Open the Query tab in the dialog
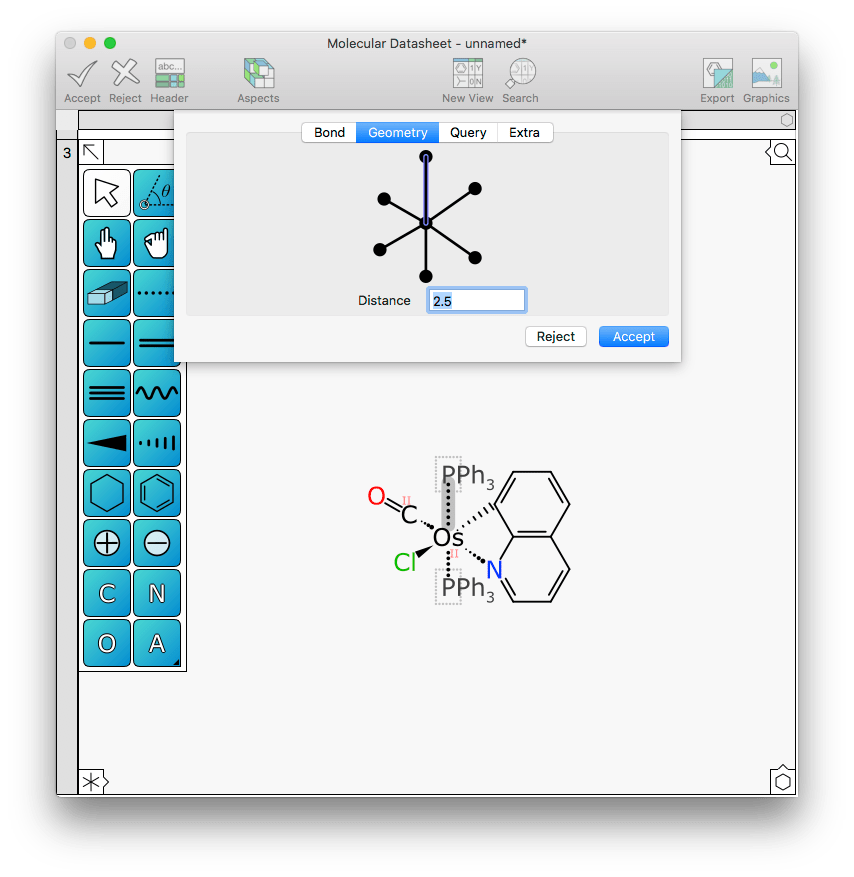 (x=467, y=132)
